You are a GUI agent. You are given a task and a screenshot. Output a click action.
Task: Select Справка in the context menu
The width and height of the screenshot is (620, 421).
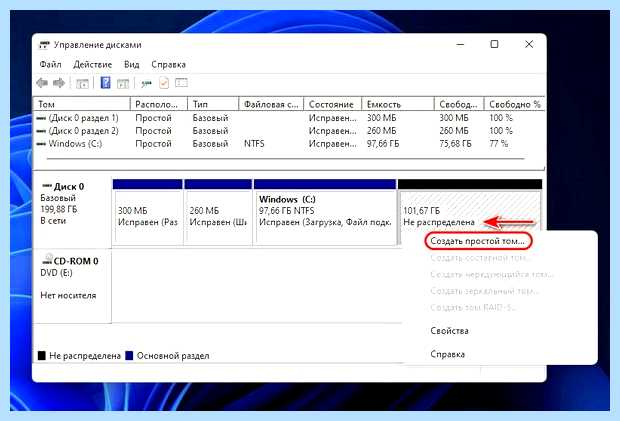pos(447,354)
